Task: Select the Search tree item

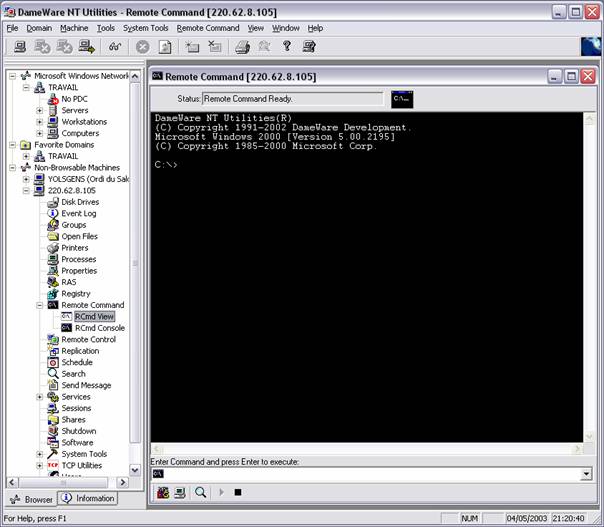Action: (x=74, y=374)
